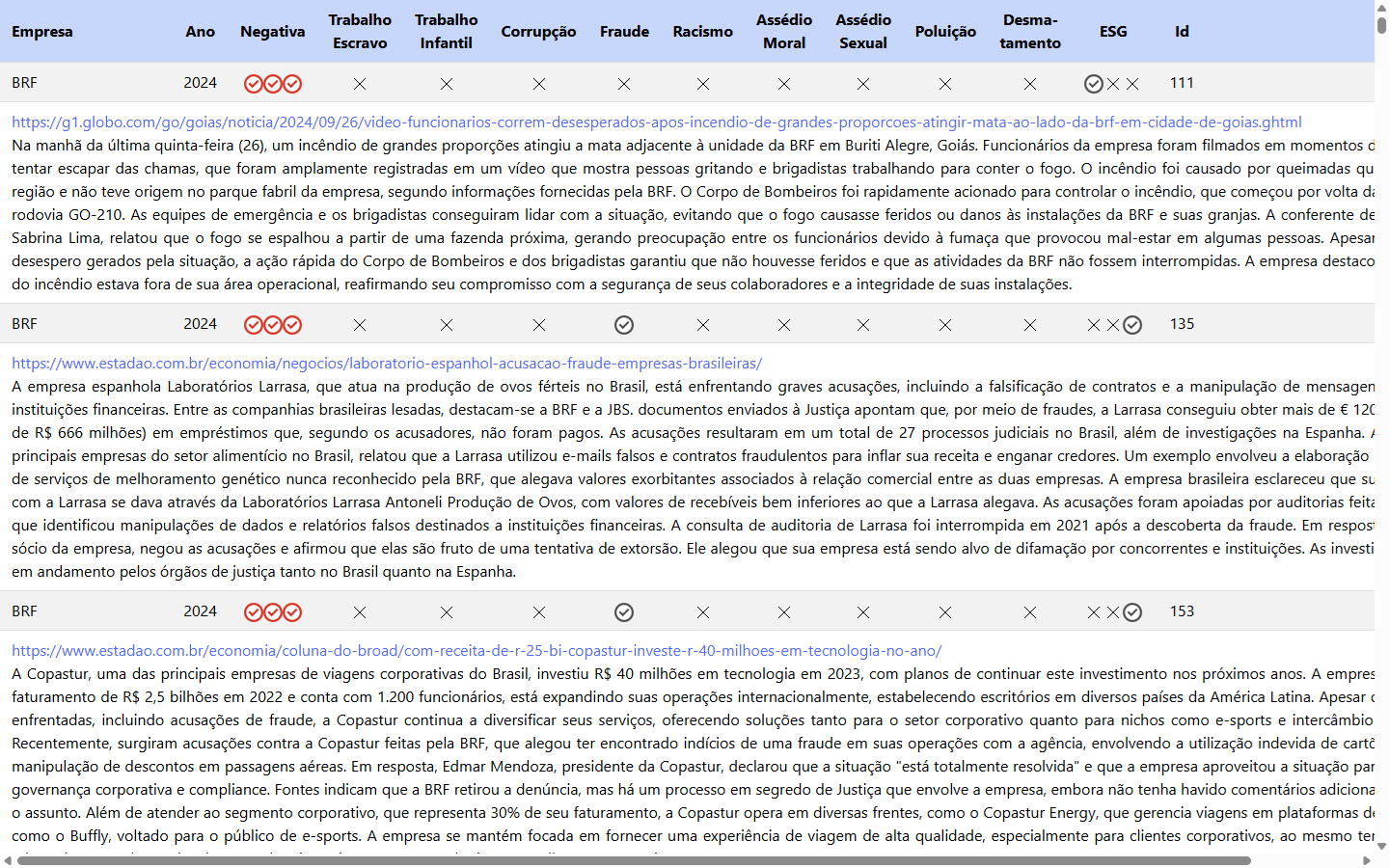Image resolution: width=1389 pixels, height=868 pixels.
Task: Click year 2024 in row 111
Action: (x=201, y=83)
